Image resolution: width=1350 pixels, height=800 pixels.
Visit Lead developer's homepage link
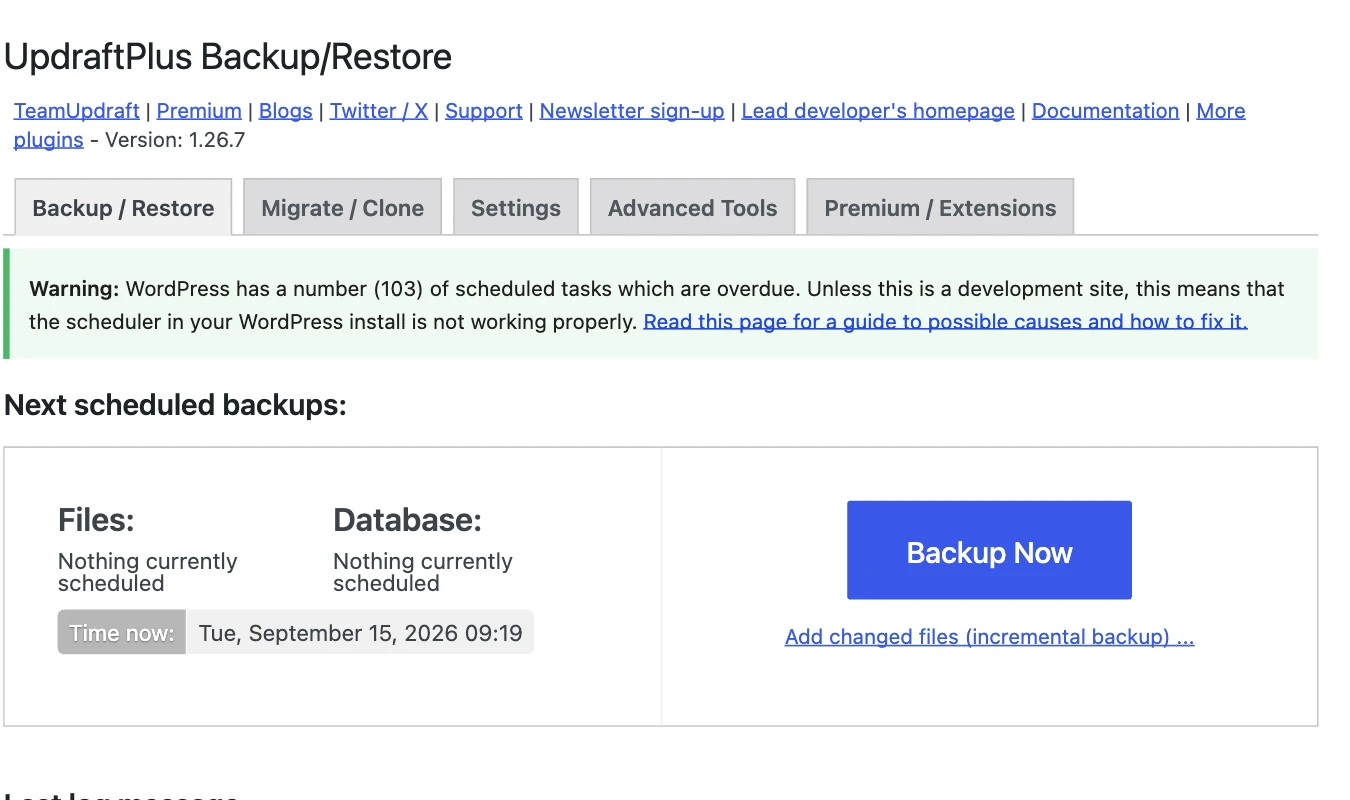pos(878,111)
